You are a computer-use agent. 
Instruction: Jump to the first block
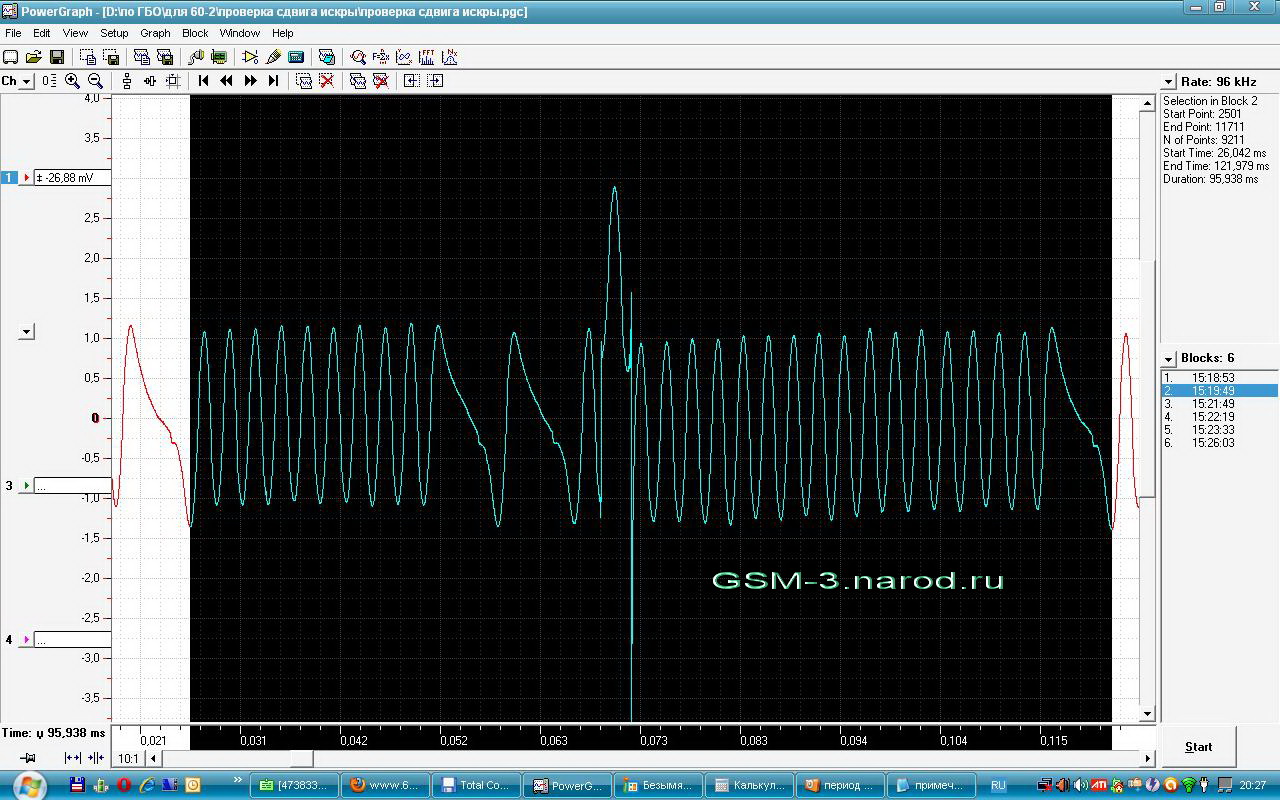point(204,81)
